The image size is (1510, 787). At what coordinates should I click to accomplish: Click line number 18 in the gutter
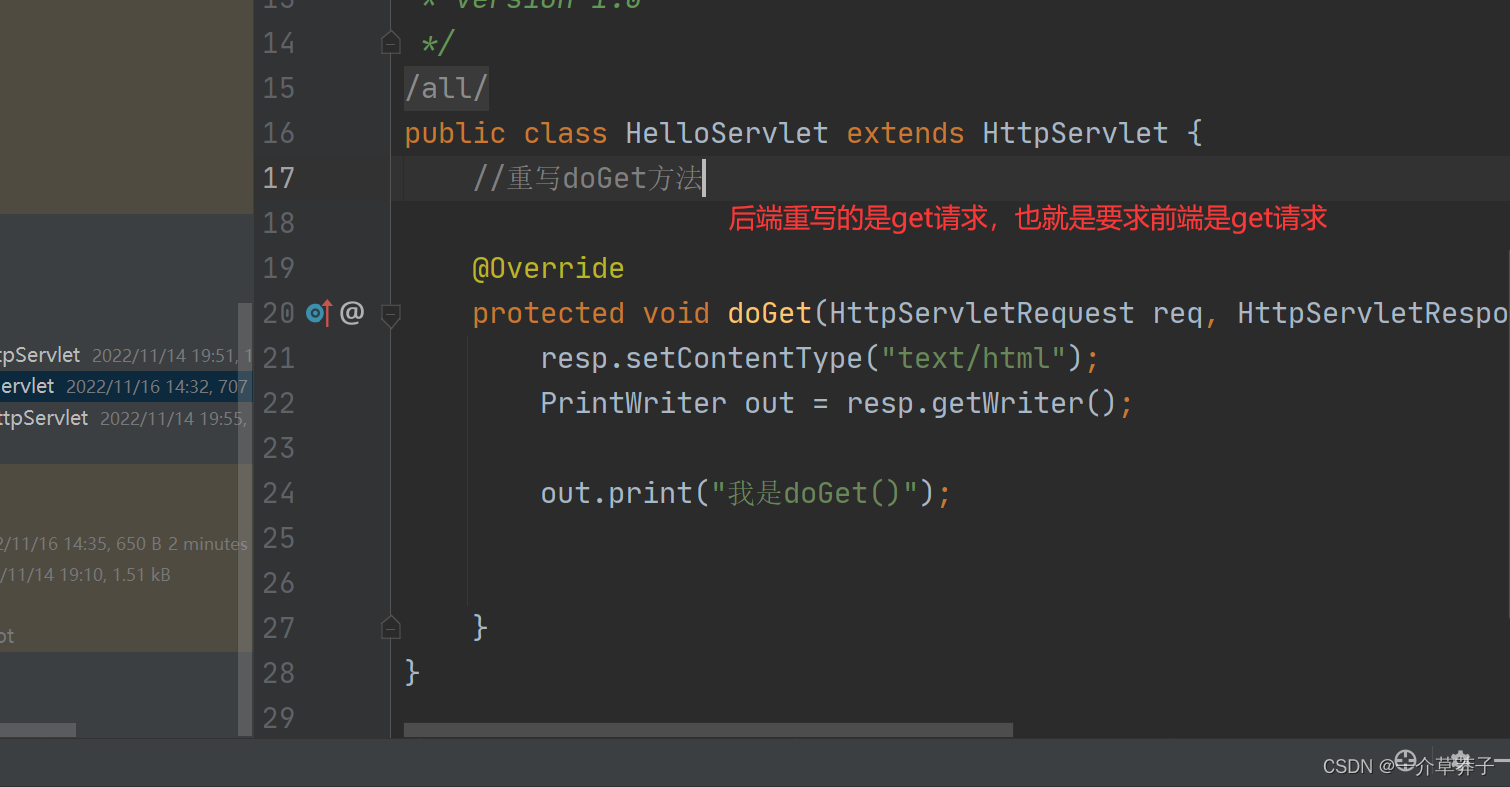point(279,223)
